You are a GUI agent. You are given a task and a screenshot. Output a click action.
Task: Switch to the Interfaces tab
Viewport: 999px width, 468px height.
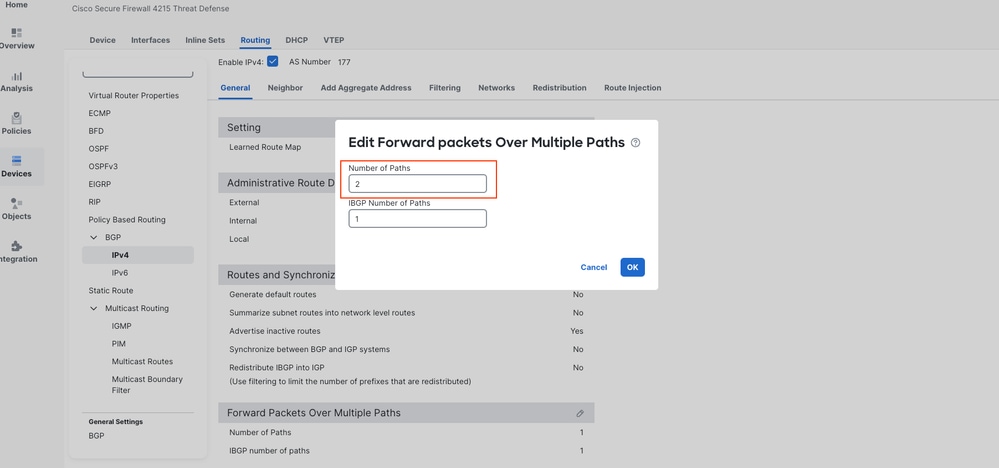point(150,40)
